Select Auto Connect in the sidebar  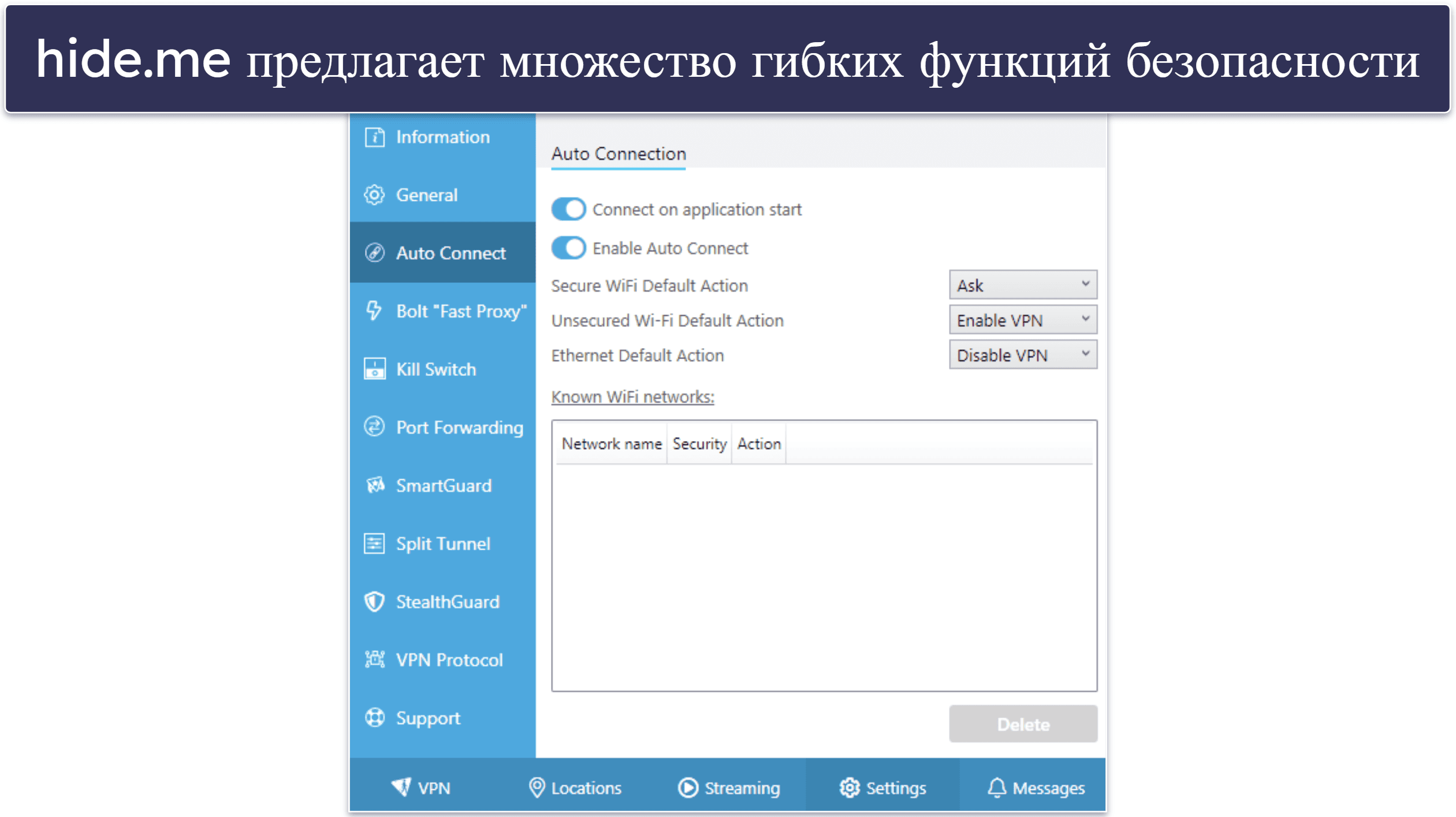pos(442,253)
